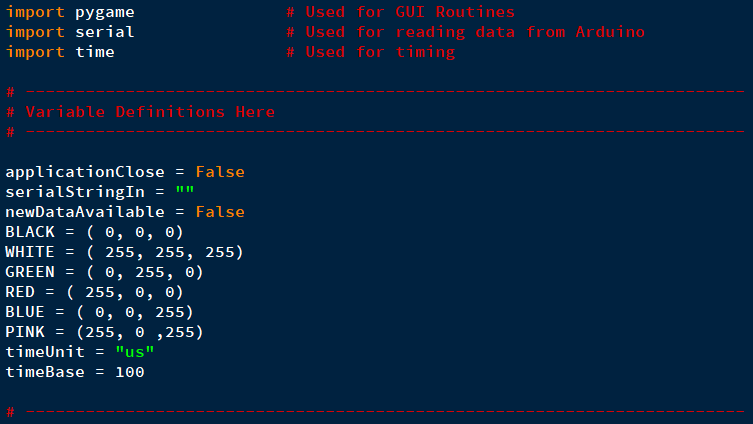Click the BLACK color tuple definition
This screenshot has height=424, width=753.
(x=95, y=232)
